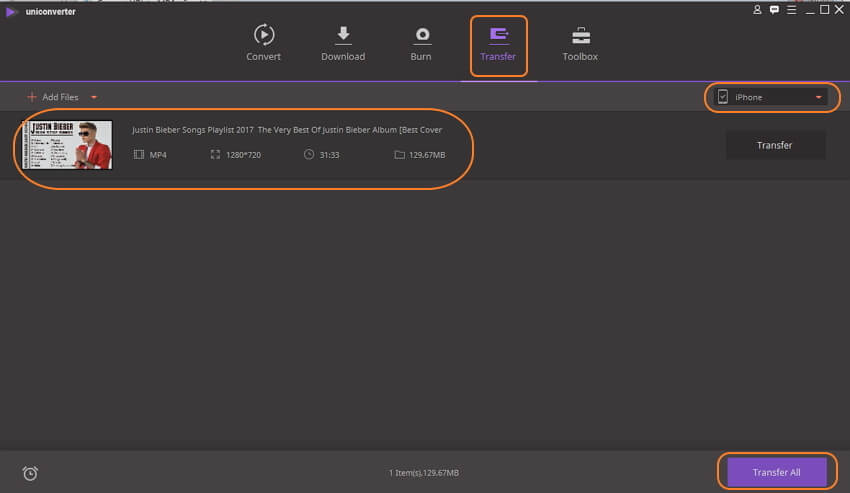The height and width of the screenshot is (493, 850).
Task: Click the 31:33 duration value
Action: (329, 155)
